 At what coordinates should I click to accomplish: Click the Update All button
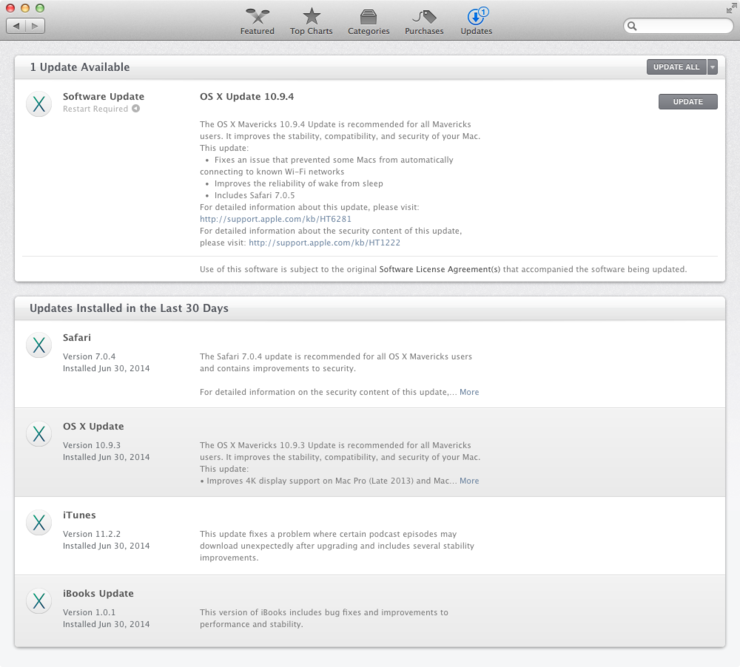(x=676, y=67)
